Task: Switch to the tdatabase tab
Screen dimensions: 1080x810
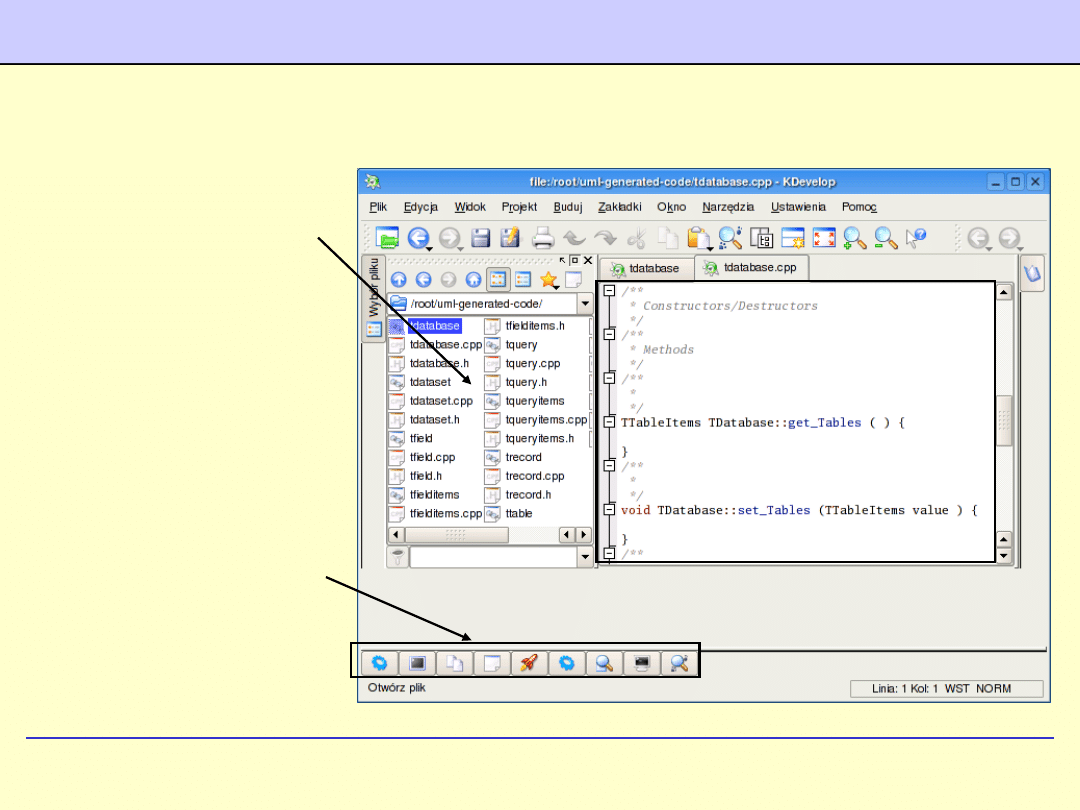Action: coord(645,268)
